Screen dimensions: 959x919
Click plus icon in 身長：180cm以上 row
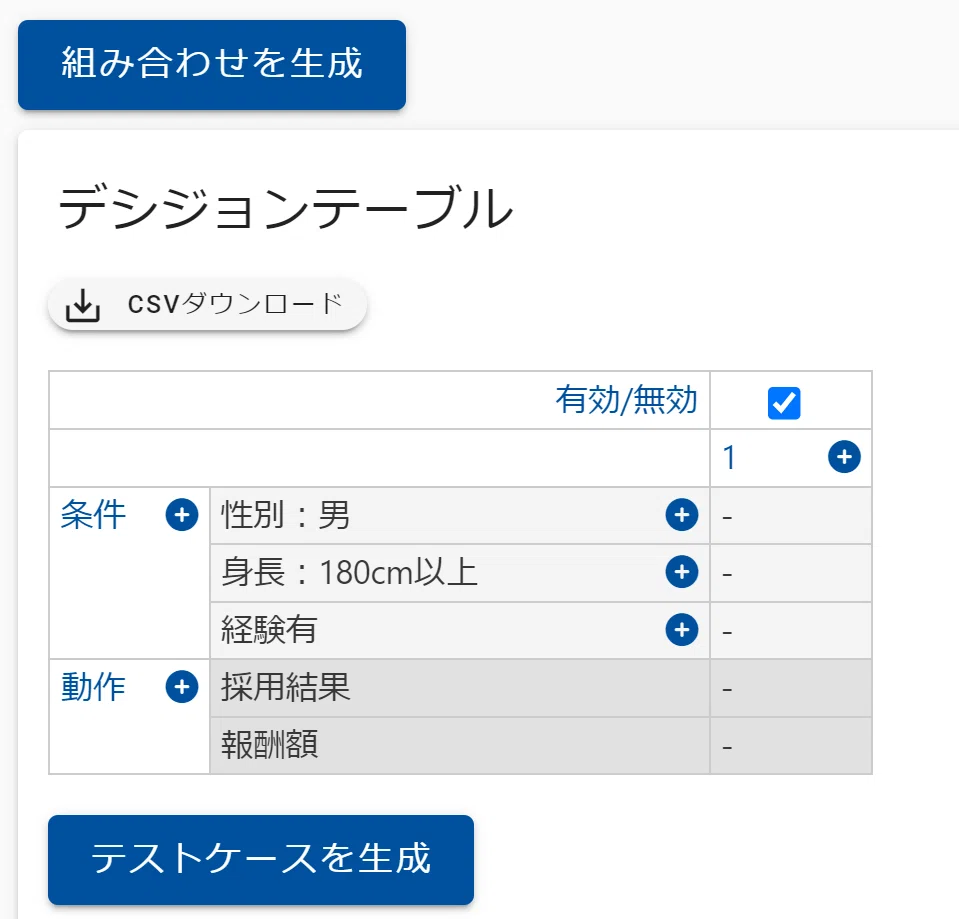click(x=682, y=572)
